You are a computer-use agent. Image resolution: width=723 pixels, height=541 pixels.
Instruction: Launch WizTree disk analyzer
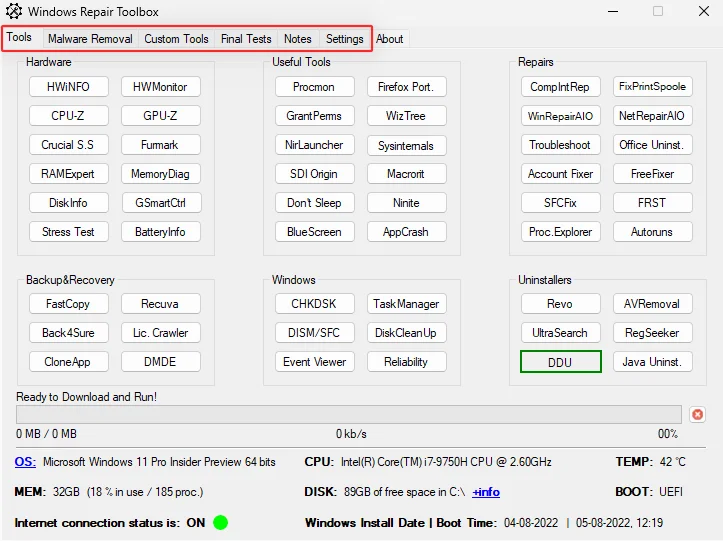coord(406,116)
